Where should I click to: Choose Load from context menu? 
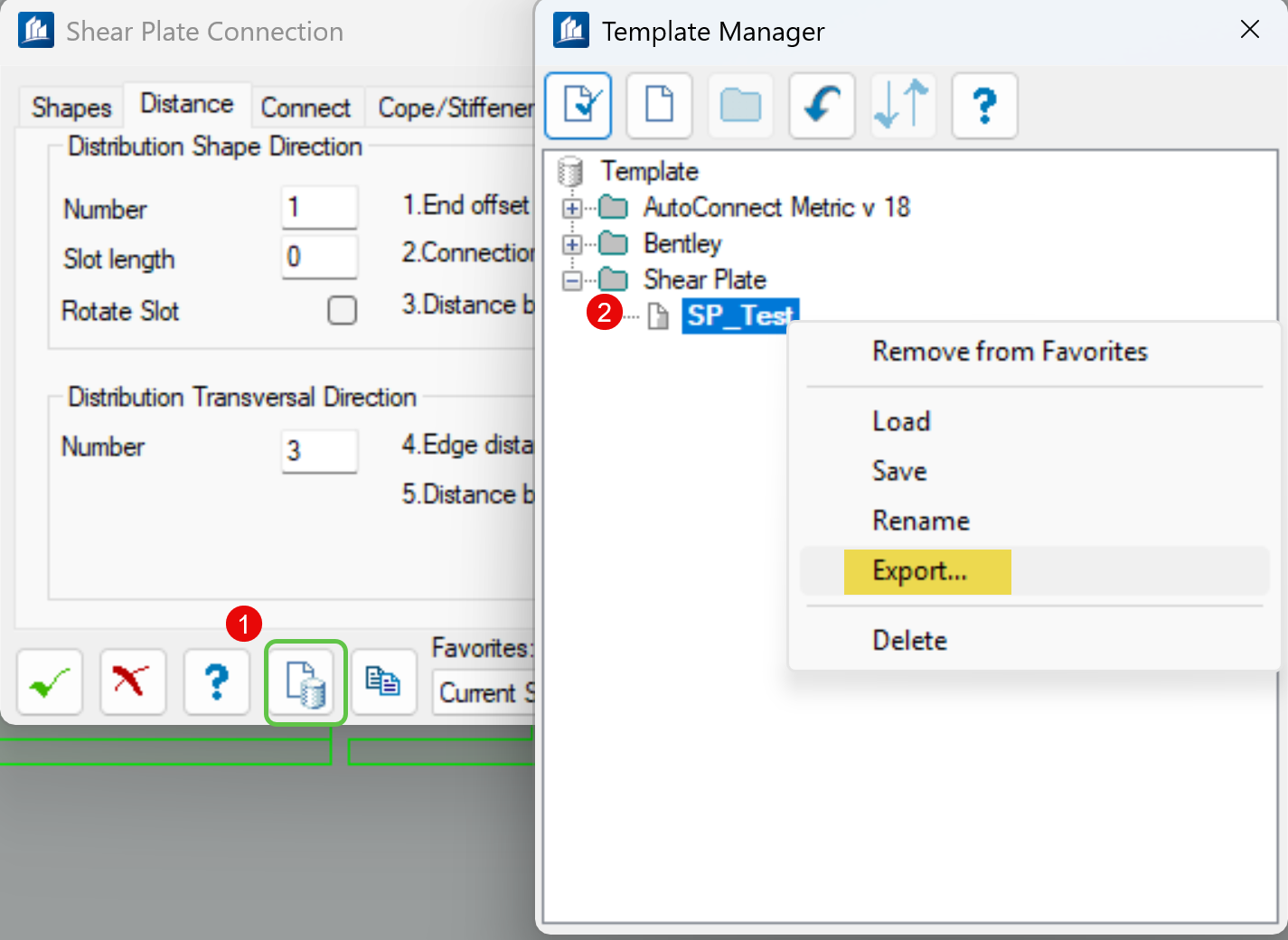pos(901,421)
